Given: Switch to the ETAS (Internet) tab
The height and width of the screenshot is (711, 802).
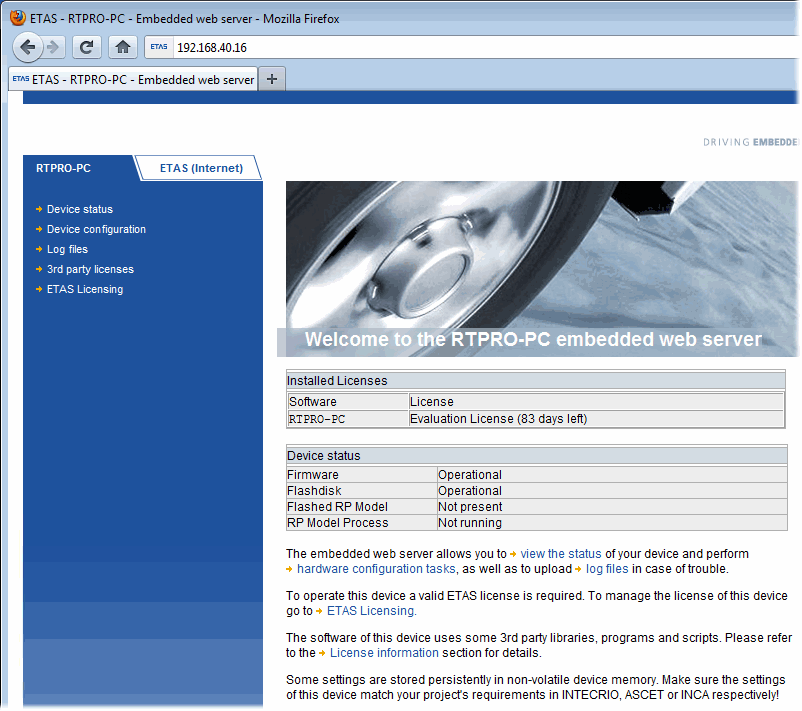Looking at the screenshot, I should tap(201, 168).
